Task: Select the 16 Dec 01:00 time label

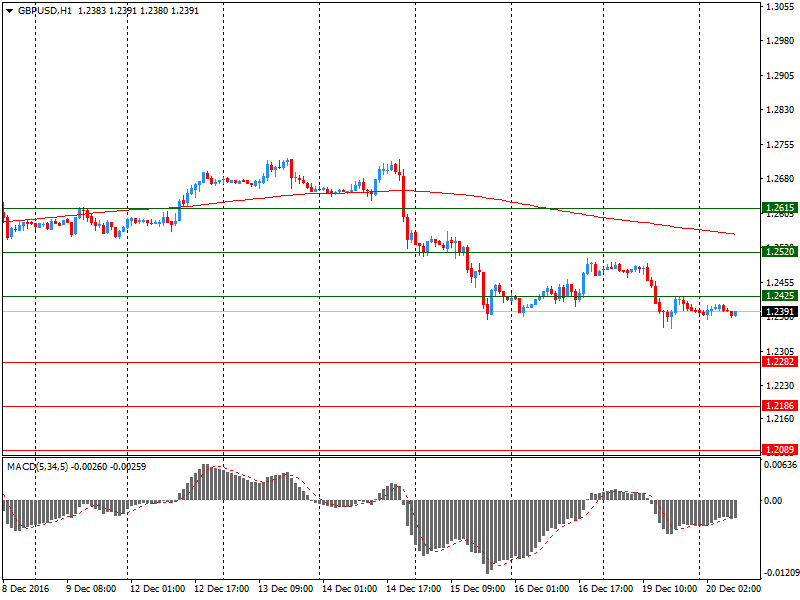Action: (x=541, y=588)
